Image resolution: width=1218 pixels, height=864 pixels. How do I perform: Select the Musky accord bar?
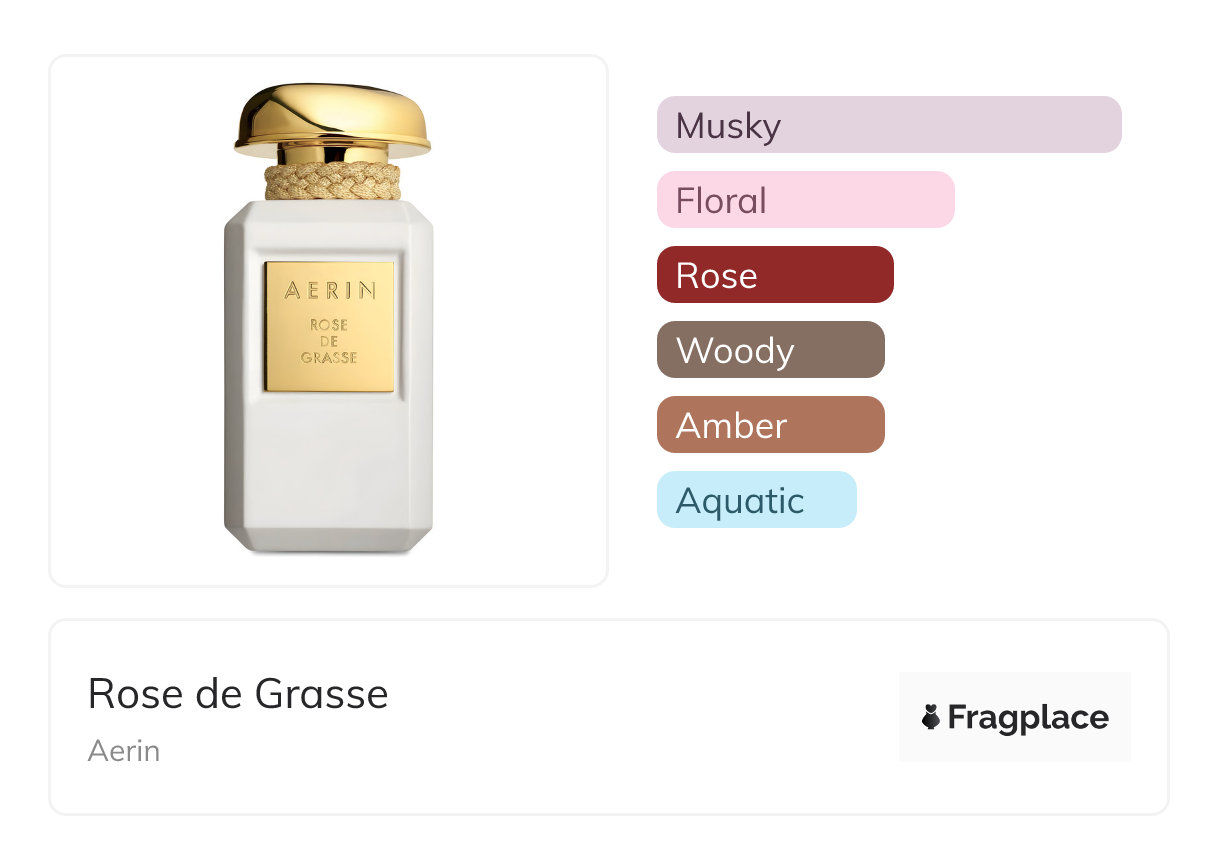point(889,125)
